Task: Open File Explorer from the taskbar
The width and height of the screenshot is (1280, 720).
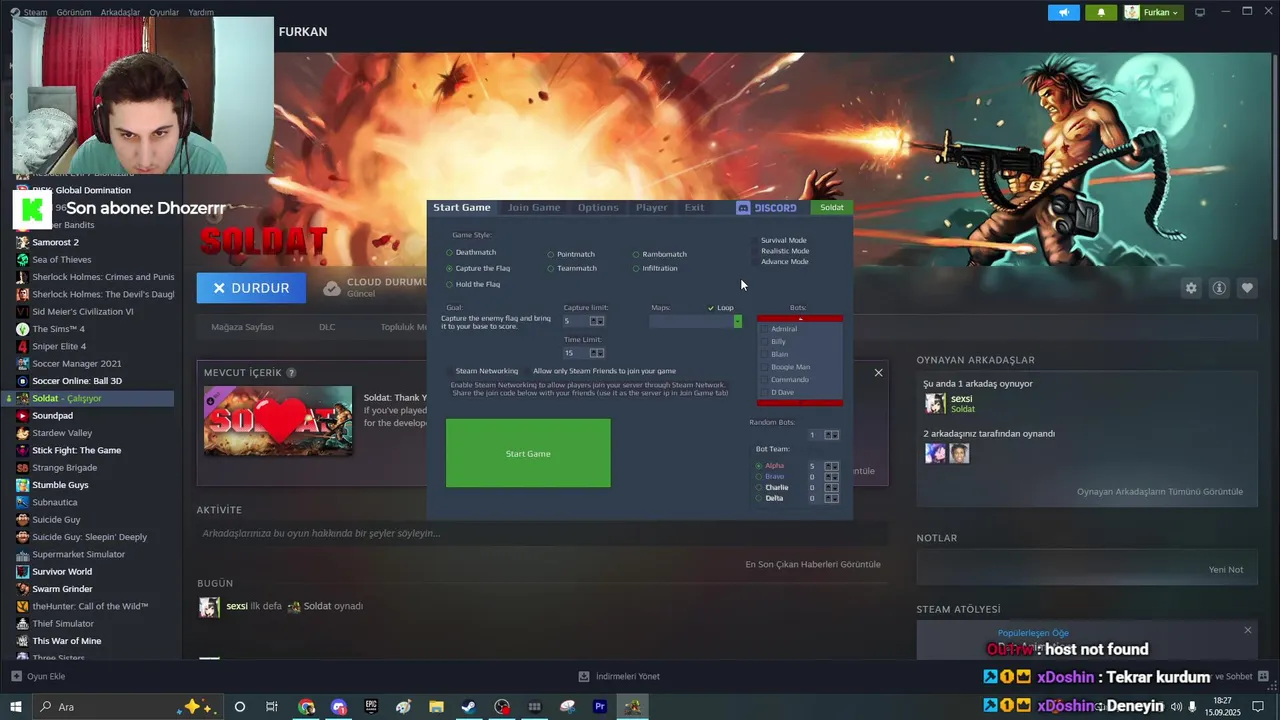Action: tap(436, 707)
